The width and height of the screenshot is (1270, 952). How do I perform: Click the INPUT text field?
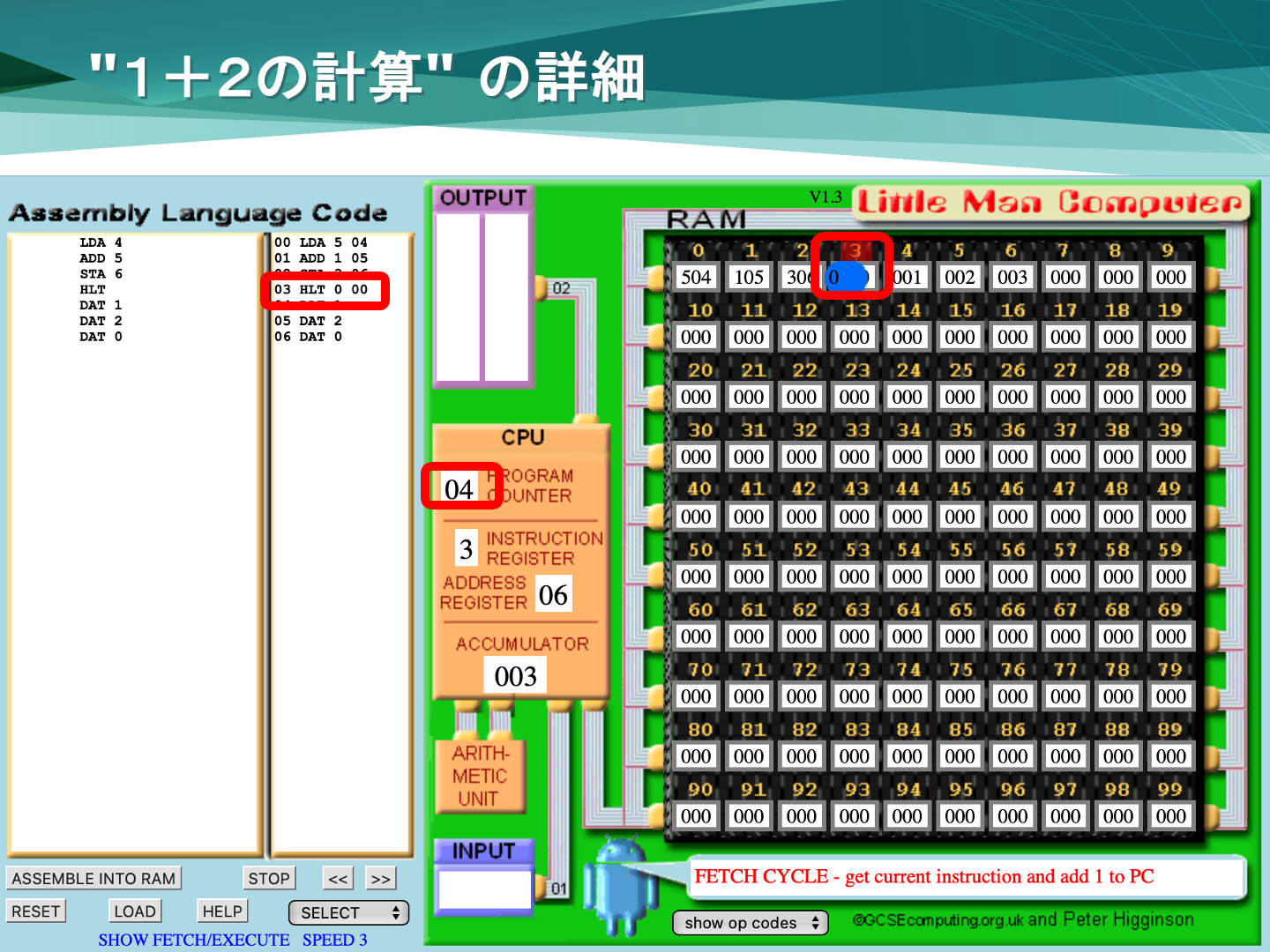coord(484,889)
